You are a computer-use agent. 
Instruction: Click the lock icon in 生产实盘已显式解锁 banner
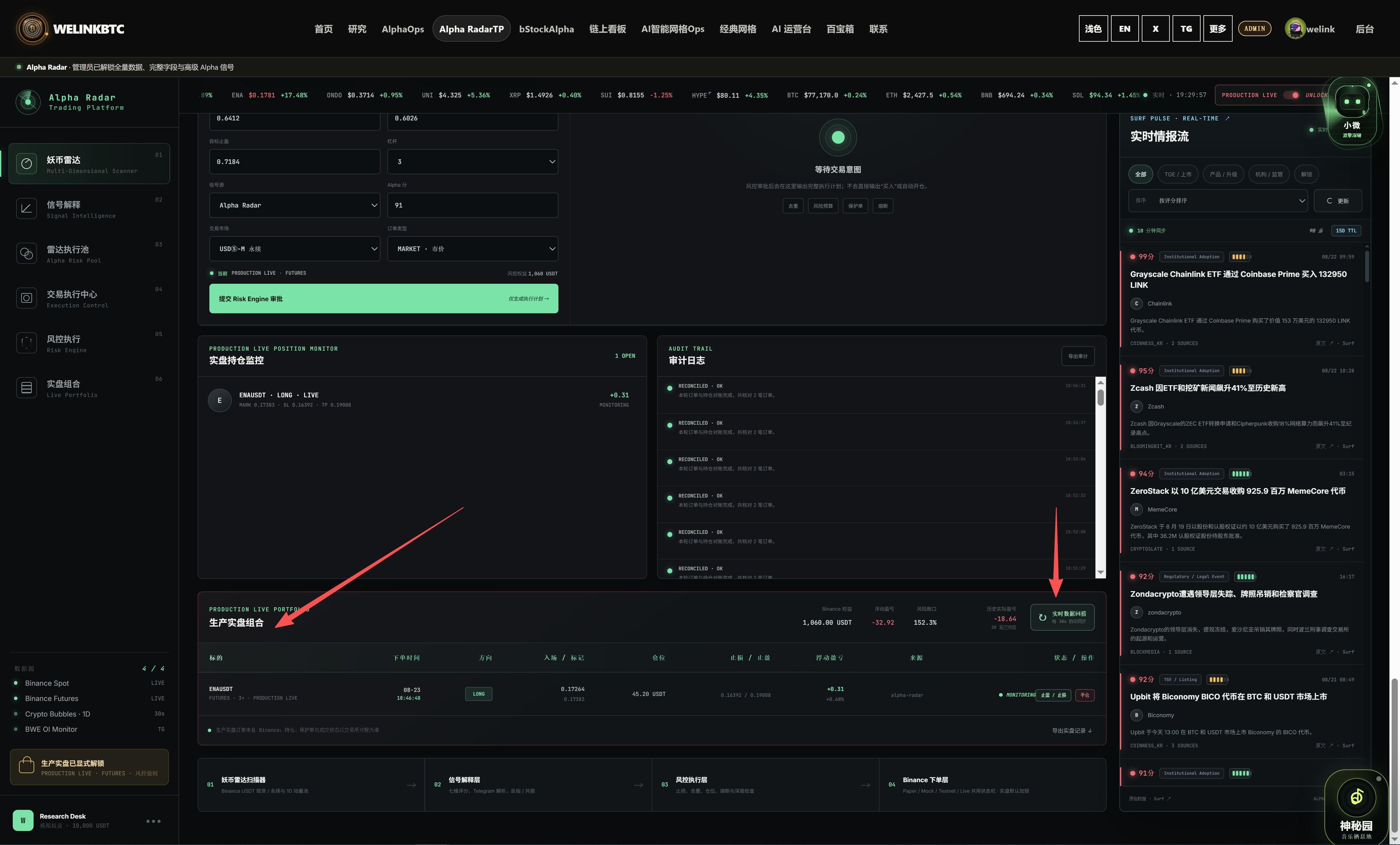26,766
